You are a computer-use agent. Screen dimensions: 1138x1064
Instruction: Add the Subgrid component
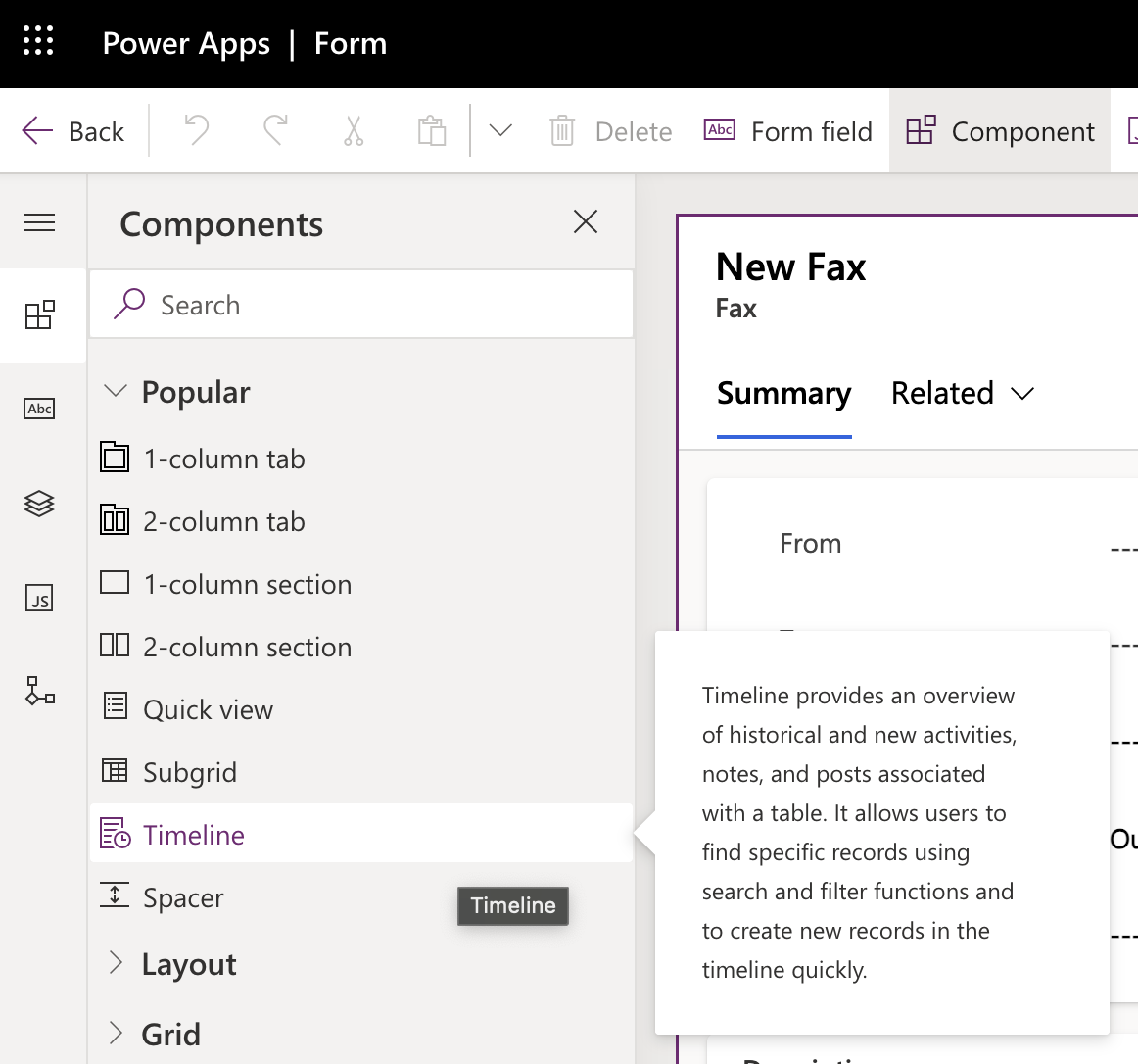coord(361,772)
